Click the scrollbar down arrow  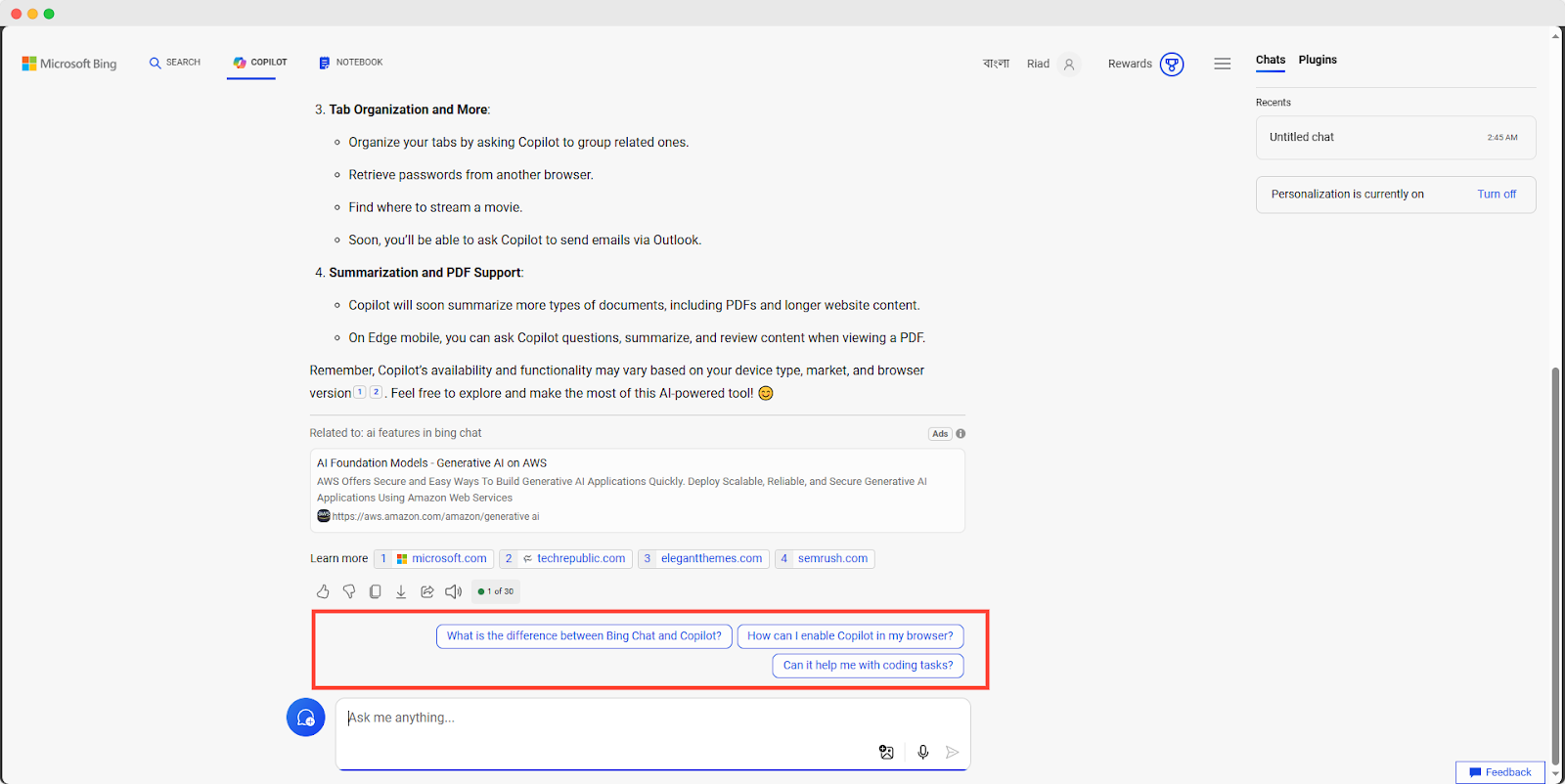[x=1556, y=774]
